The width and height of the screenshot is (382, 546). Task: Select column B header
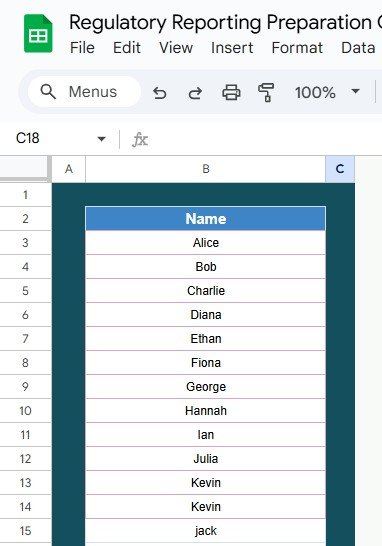pyautogui.click(x=205, y=169)
